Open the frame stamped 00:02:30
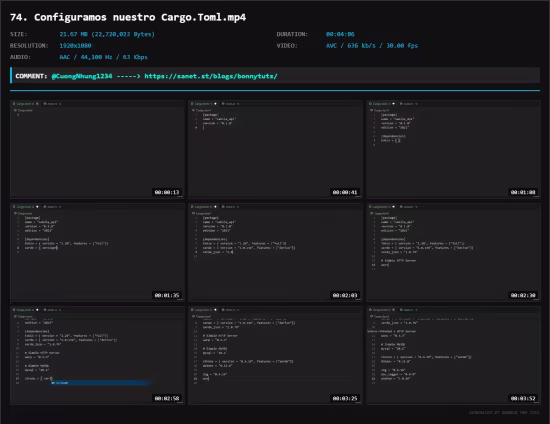This screenshot has height=424, width=550. point(454,253)
